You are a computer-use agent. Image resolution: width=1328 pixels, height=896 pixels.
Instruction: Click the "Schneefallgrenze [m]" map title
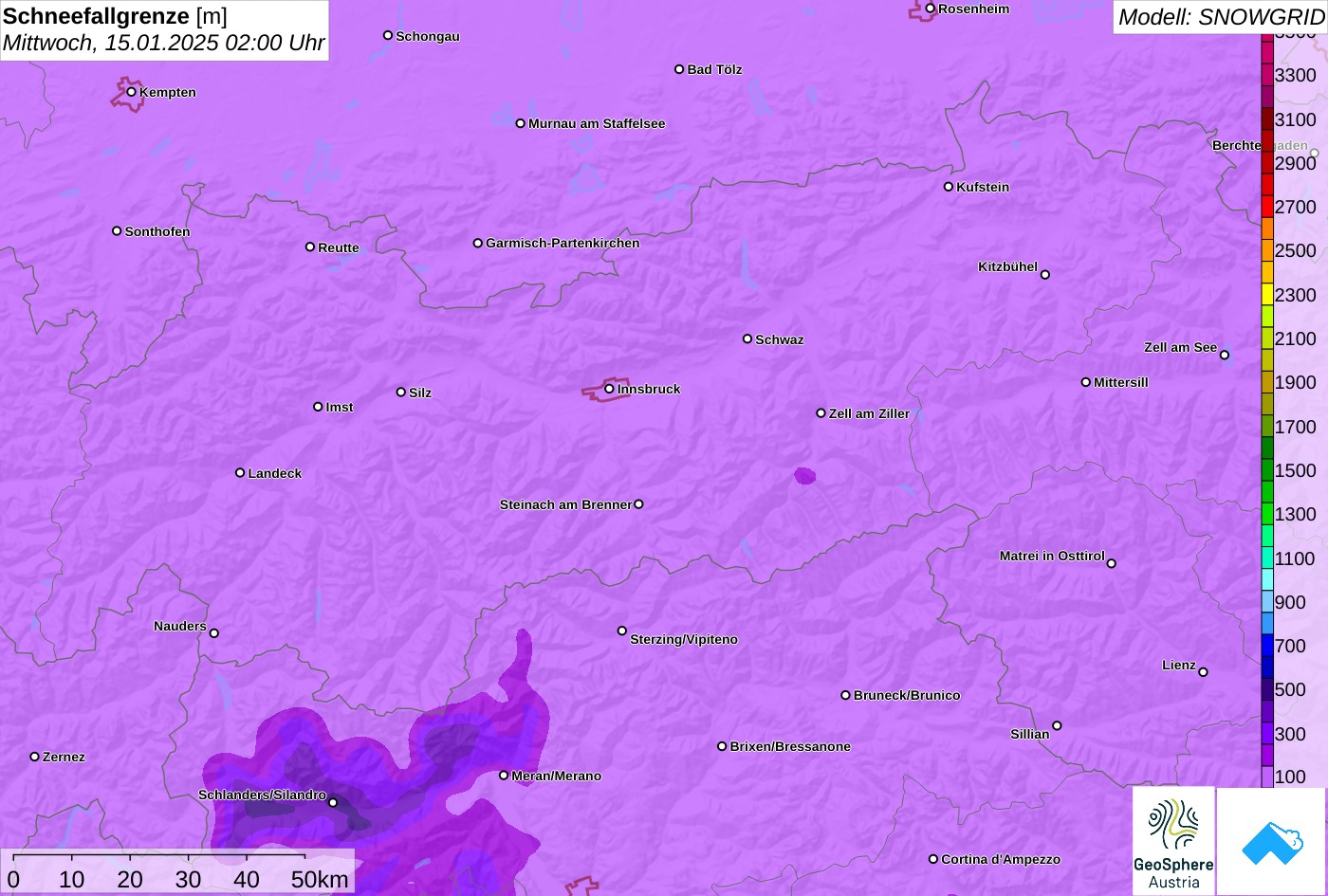[116, 16]
